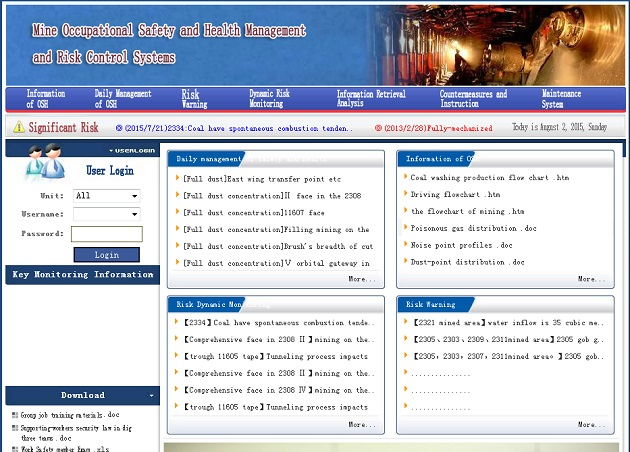Viewport: 630px width, 452px height.
Task: Select the Download panel header
Action: (x=83, y=395)
